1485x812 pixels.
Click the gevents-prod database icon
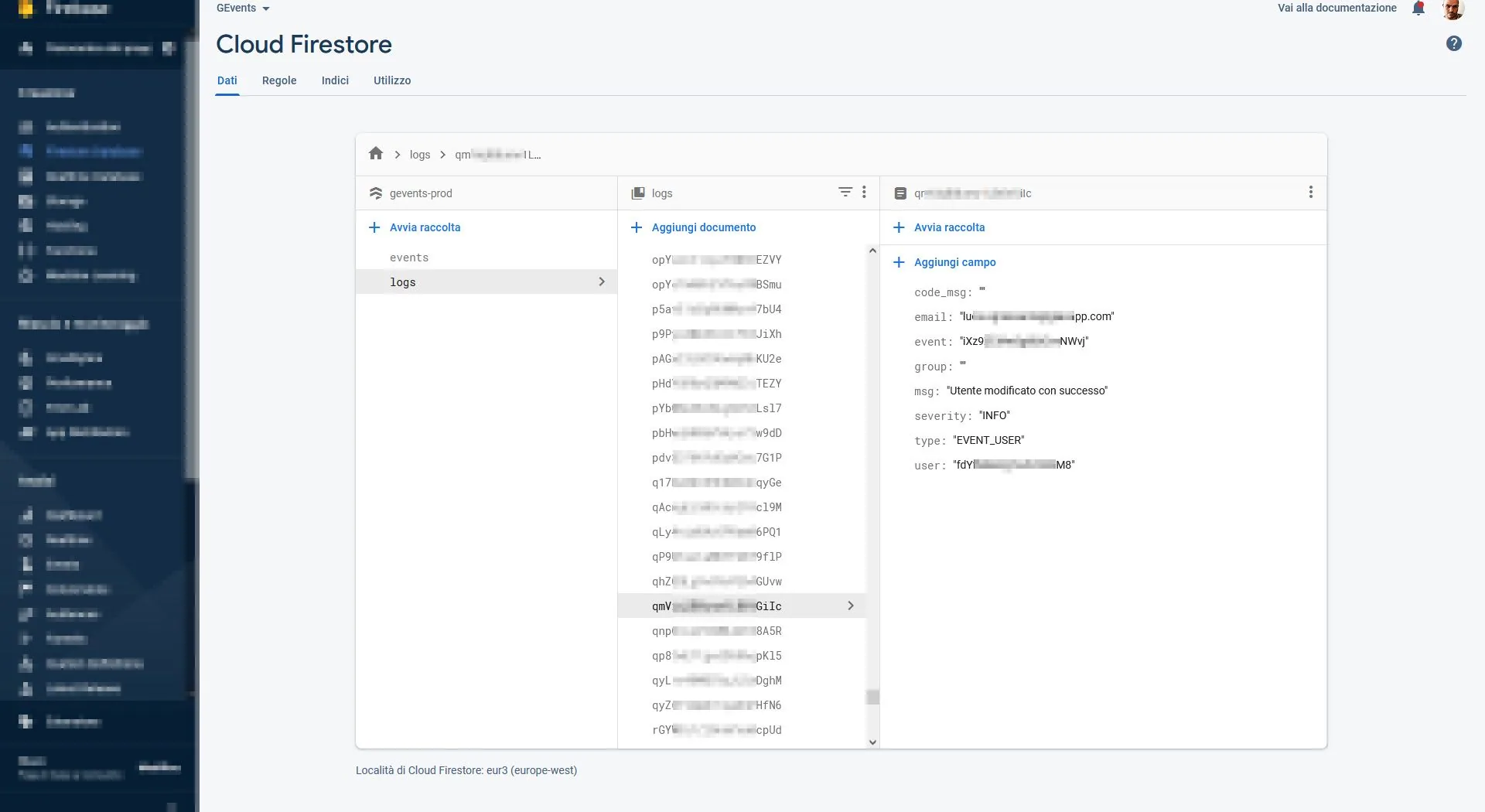376,193
